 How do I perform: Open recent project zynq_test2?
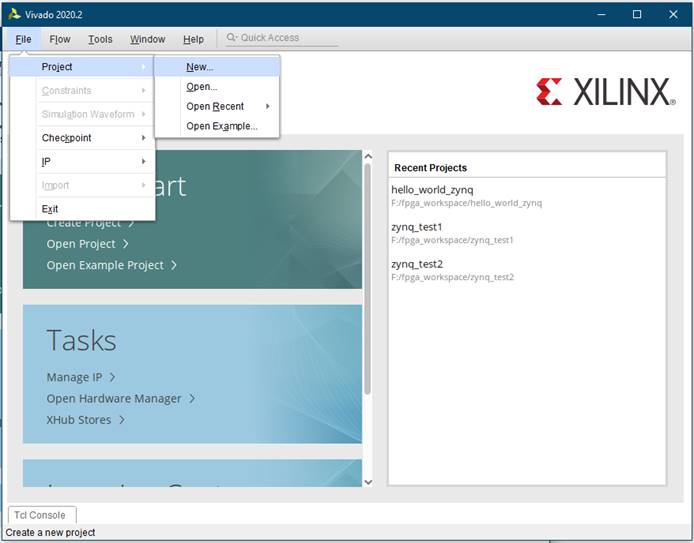[x=417, y=264]
